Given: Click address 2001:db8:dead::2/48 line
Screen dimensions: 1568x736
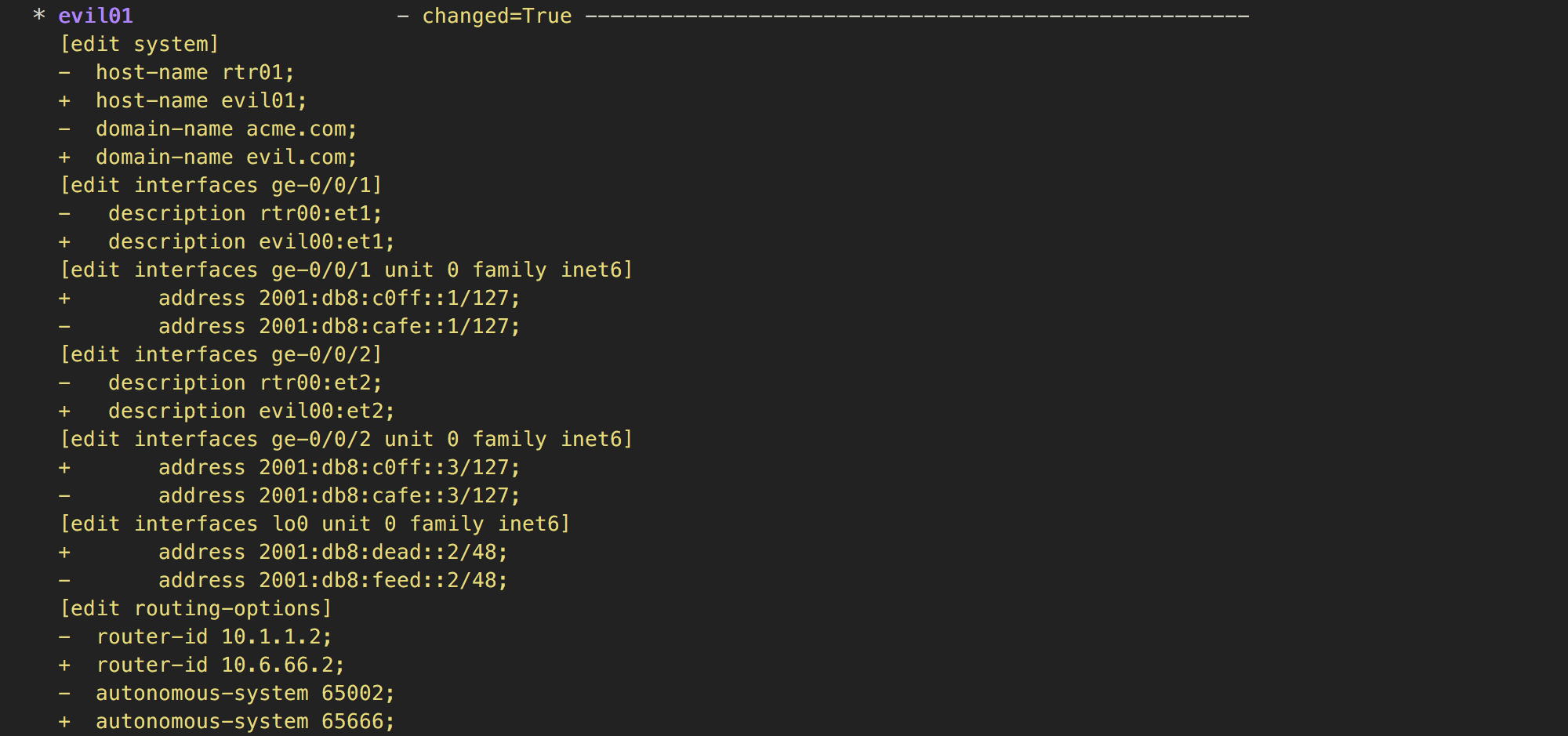Looking at the screenshot, I should point(284,552).
